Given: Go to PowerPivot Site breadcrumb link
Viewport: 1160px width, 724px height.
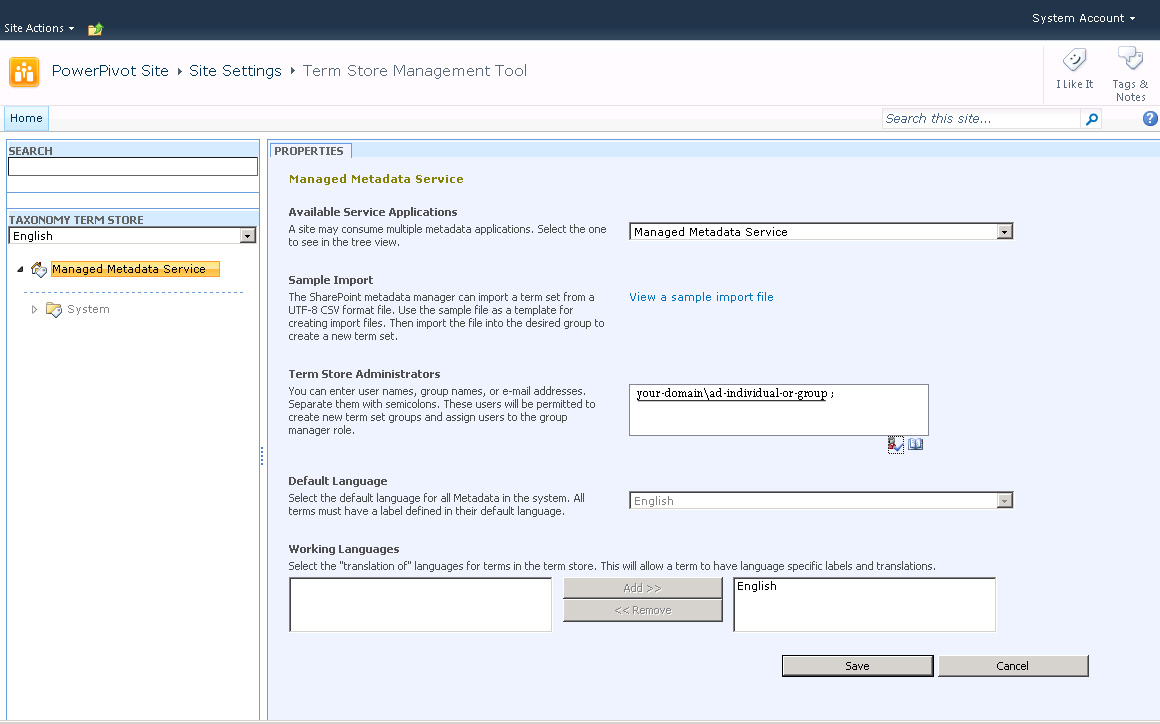Looking at the screenshot, I should tap(110, 71).
